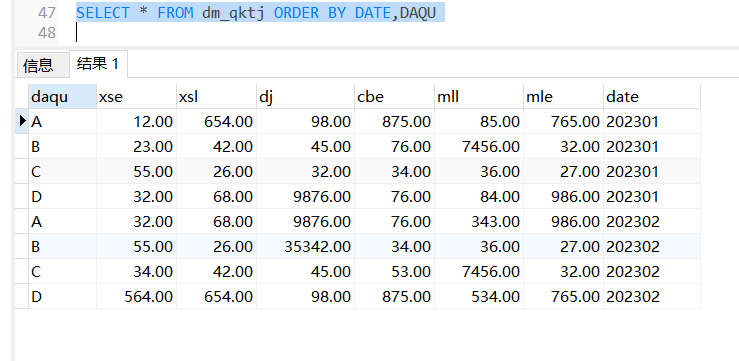Viewport: 739px width, 361px height.
Task: Select the mll cell 84.00
Action: click(479, 197)
